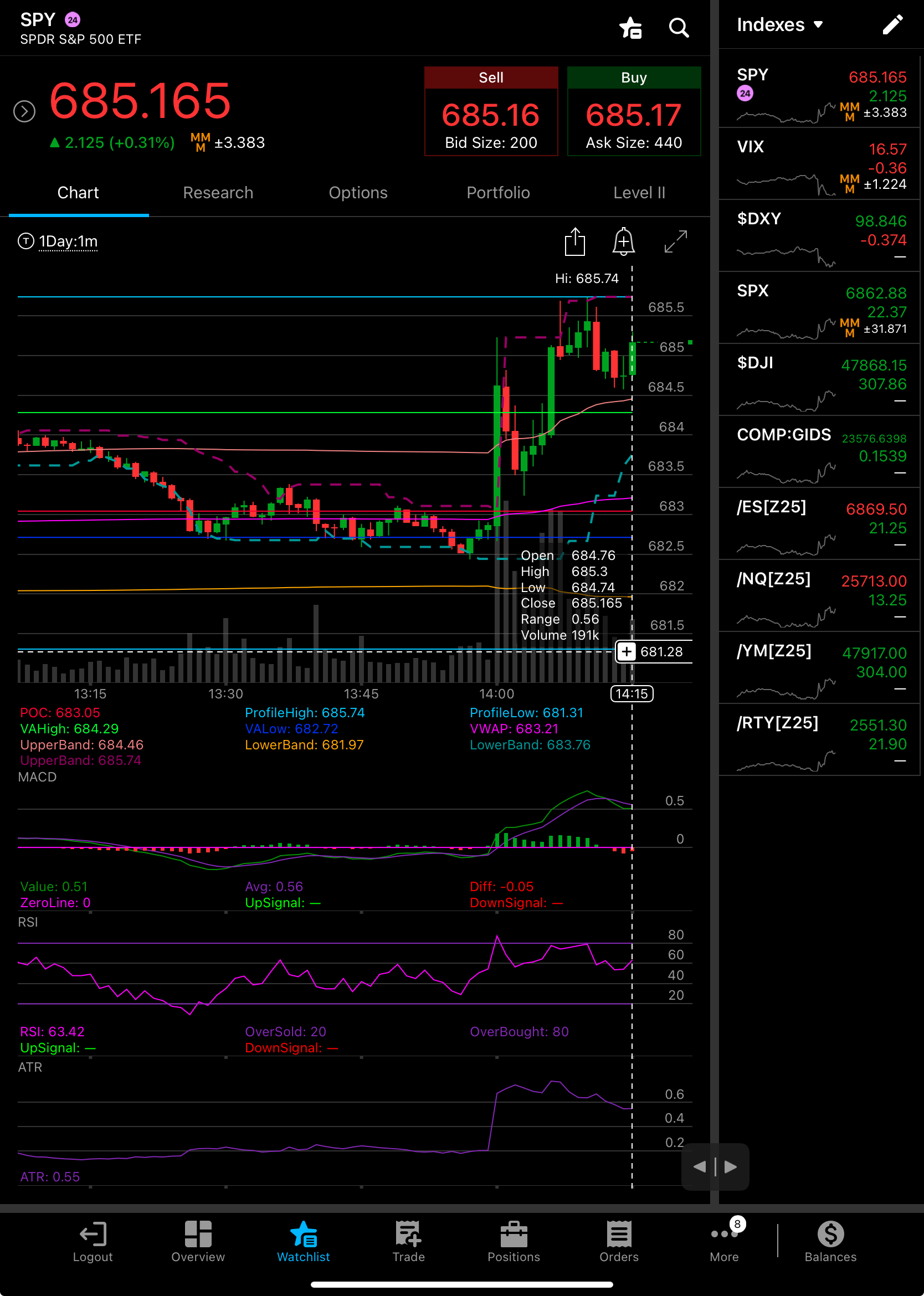Tap the OverBought: 80 RSI label
The image size is (924, 1296).
point(520,1031)
